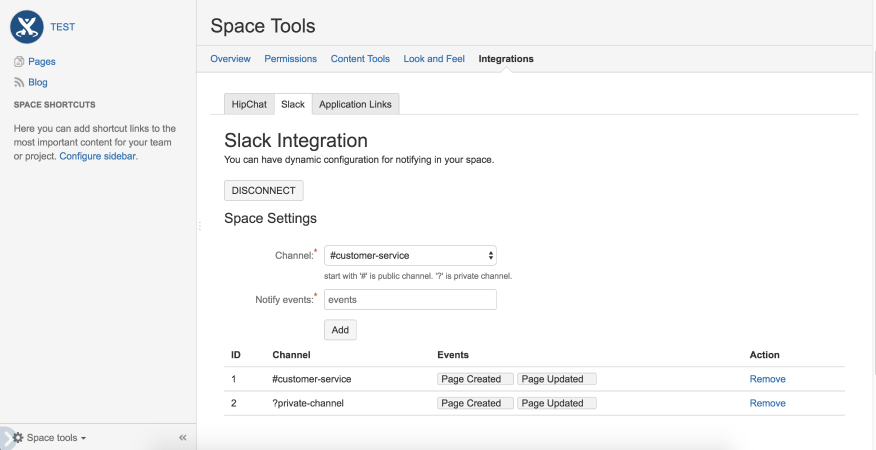876x450 pixels.
Task: Click the Space Settings heading
Action: click(270, 218)
